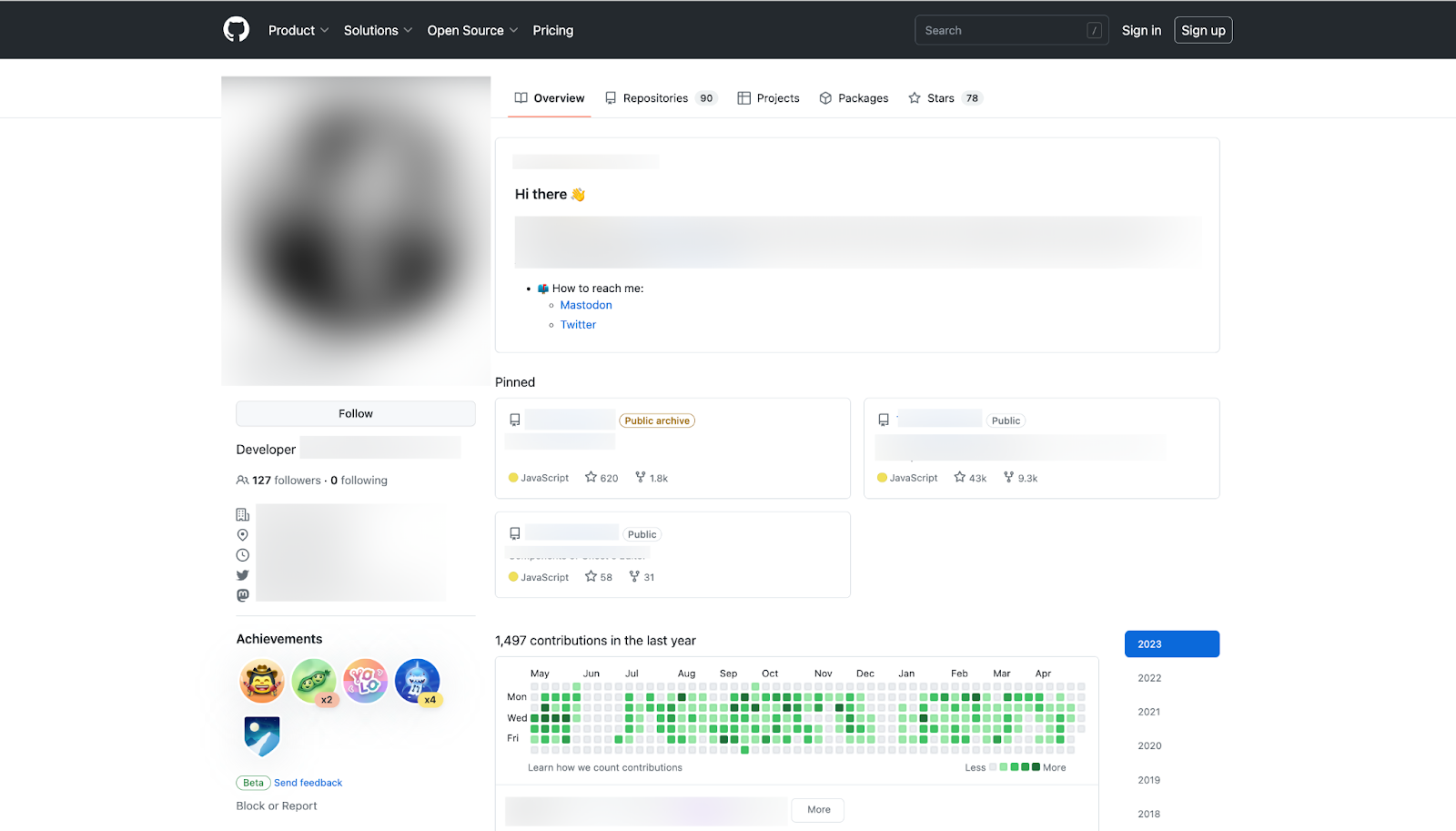Expand the Open Source dropdown
Image resolution: width=1456 pixels, height=831 pixels.
point(471,30)
